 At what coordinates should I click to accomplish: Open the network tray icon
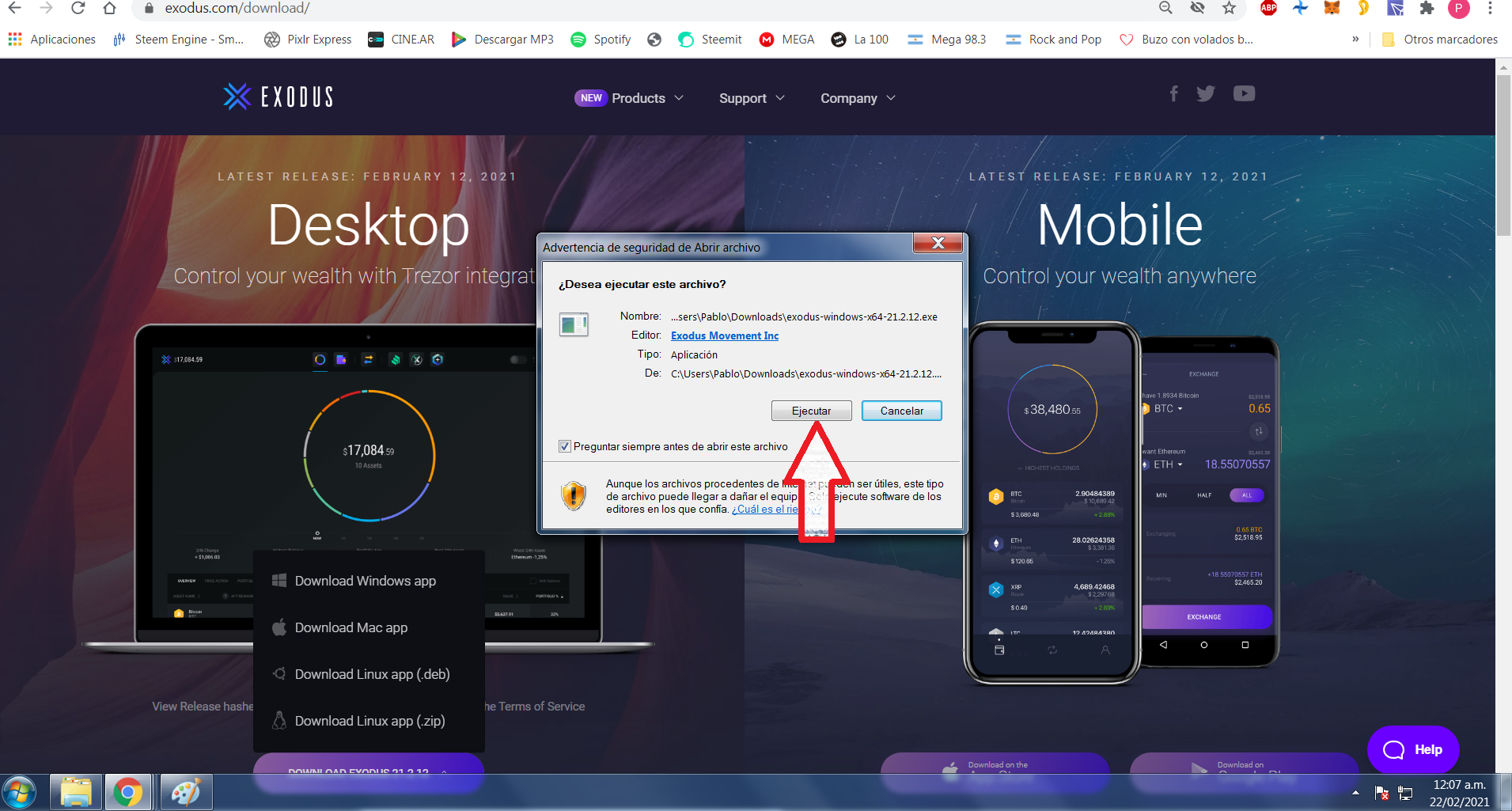click(1406, 793)
